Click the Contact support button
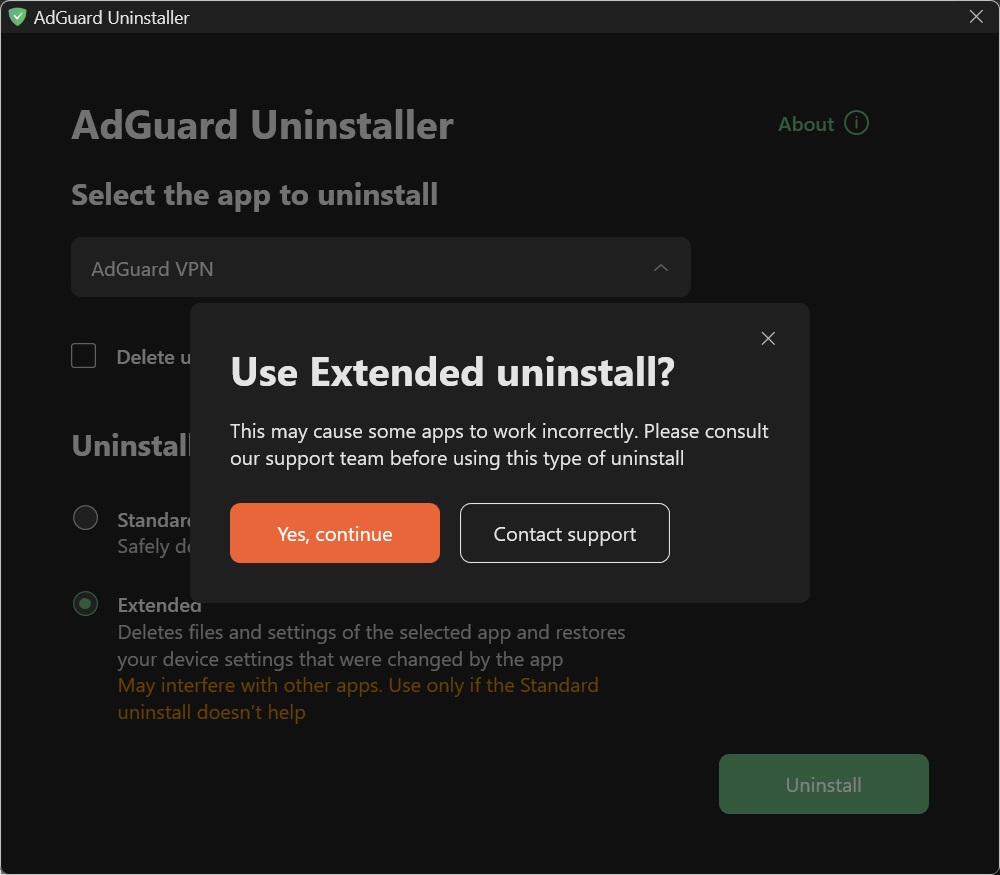 click(x=564, y=533)
